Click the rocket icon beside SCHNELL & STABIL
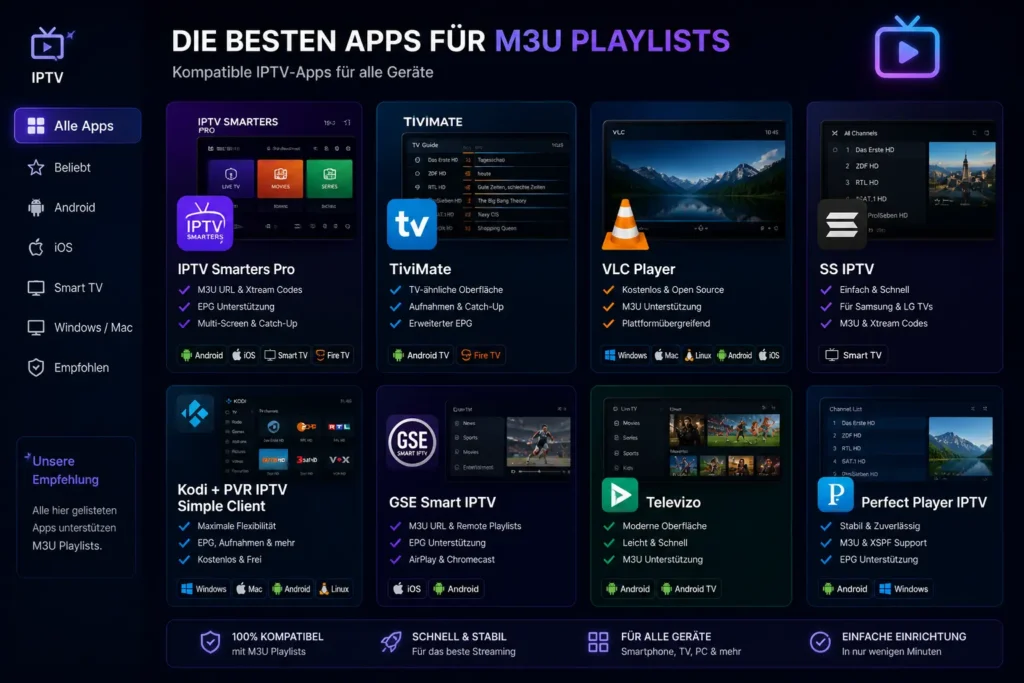Viewport: 1024px width, 683px height. click(391, 643)
